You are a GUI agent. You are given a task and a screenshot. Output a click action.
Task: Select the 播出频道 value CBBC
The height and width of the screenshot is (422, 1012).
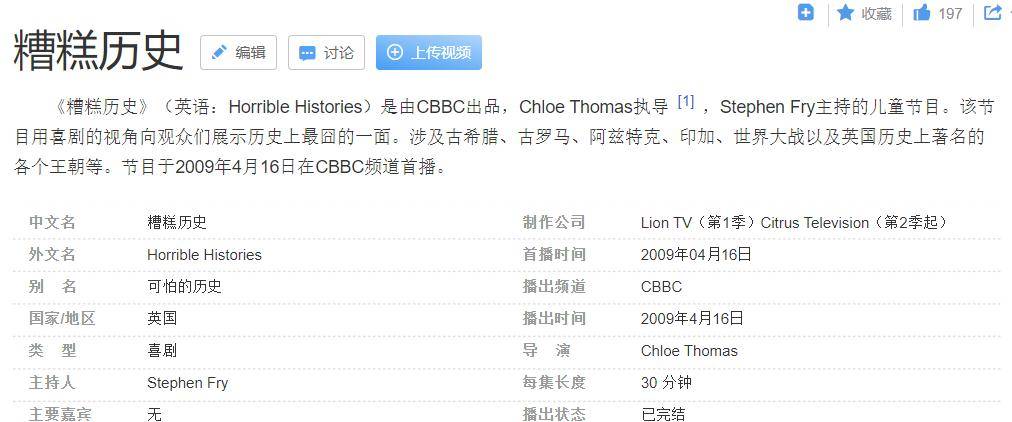point(662,286)
